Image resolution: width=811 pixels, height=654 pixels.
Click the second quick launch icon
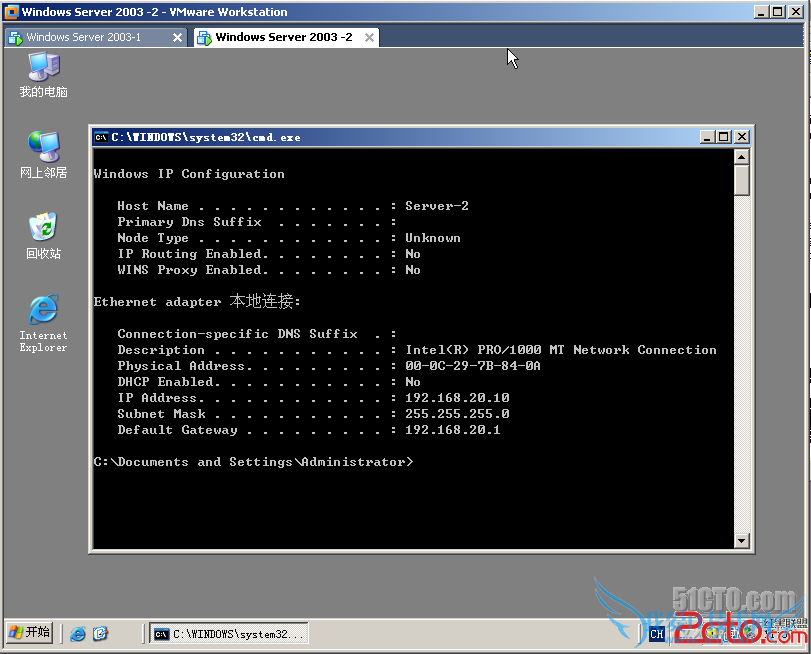[100, 633]
